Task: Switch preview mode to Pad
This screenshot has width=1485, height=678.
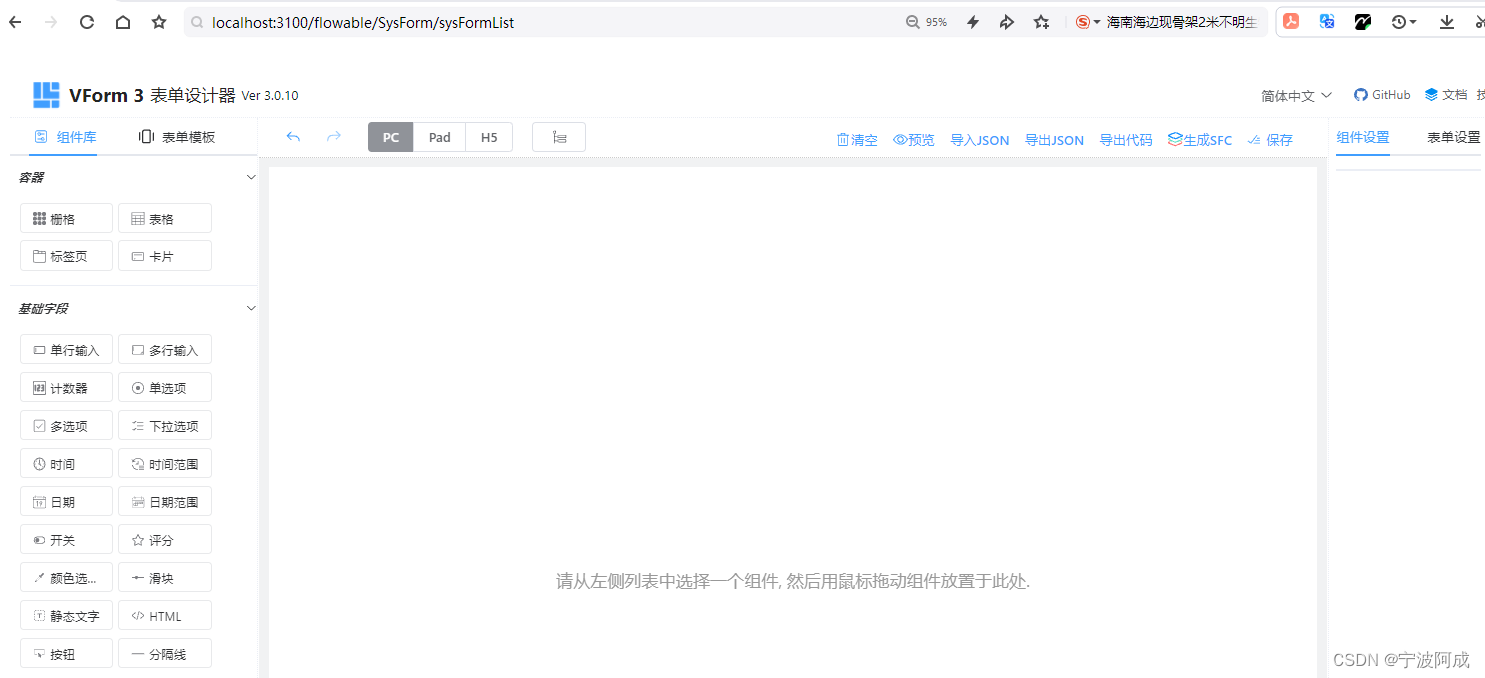Action: click(x=439, y=137)
